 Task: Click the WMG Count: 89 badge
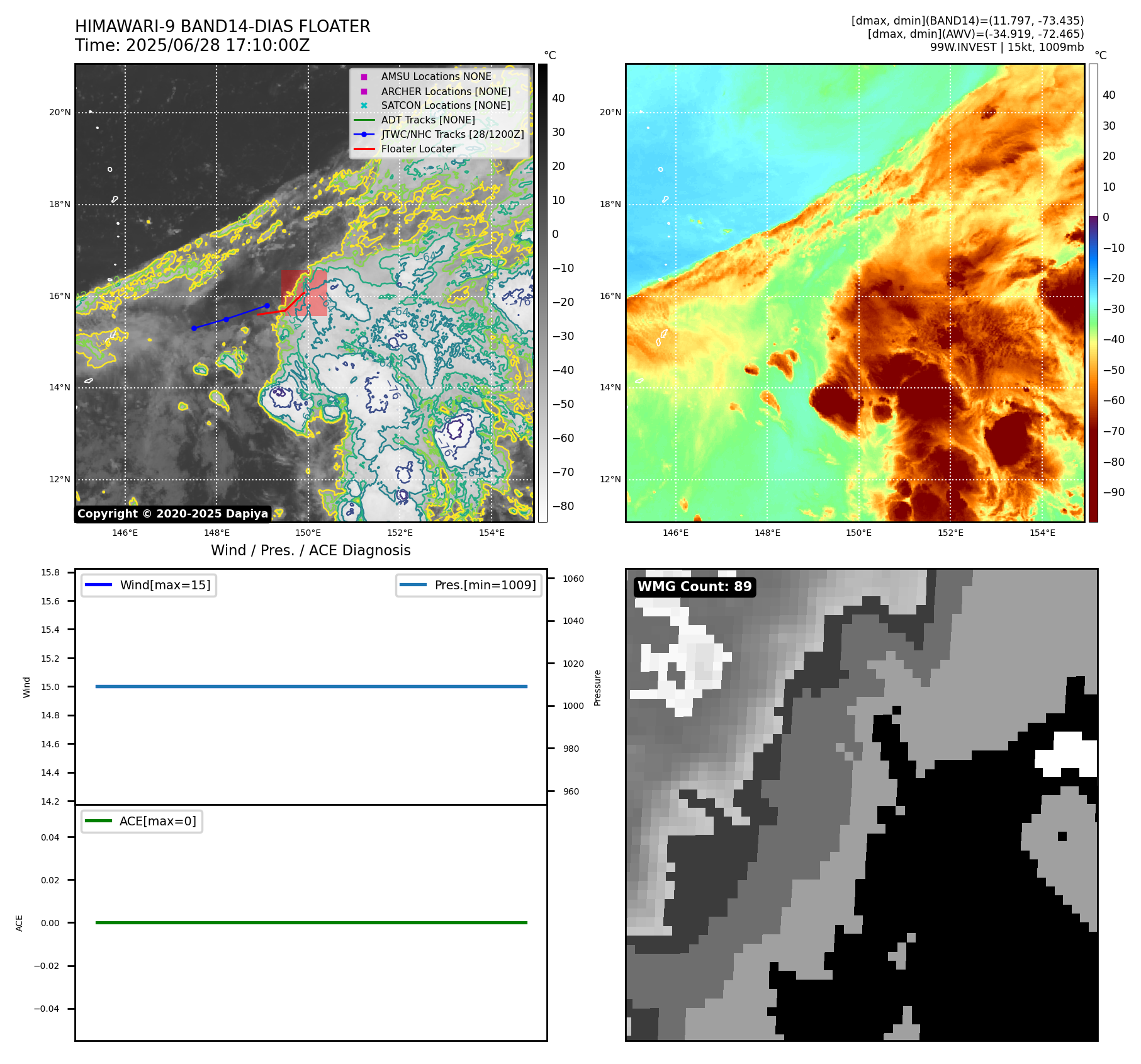point(695,587)
